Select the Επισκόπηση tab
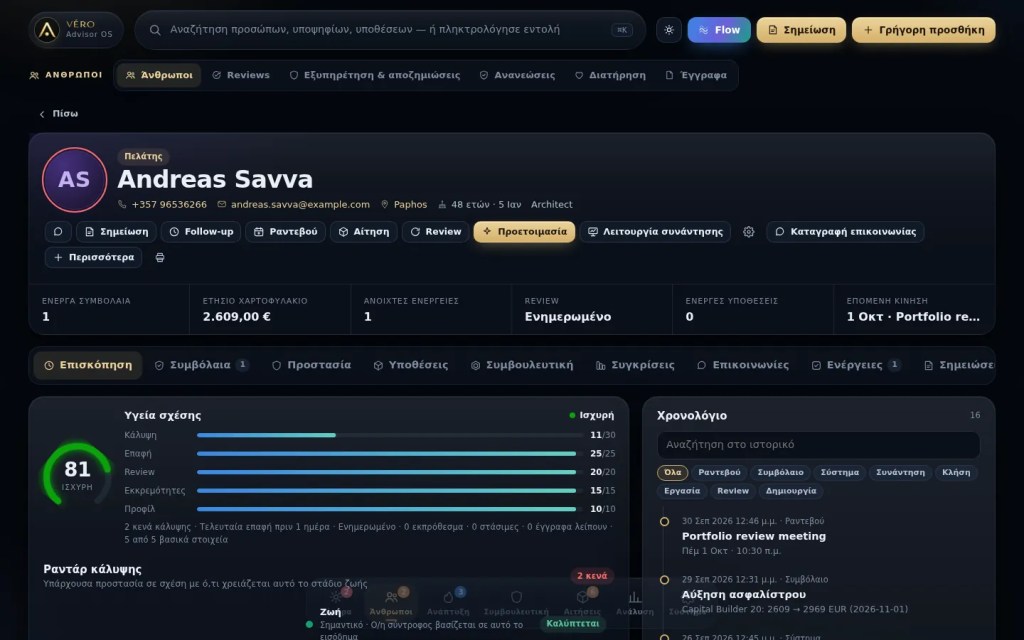Viewport: 1024px width, 640px height. click(x=88, y=365)
